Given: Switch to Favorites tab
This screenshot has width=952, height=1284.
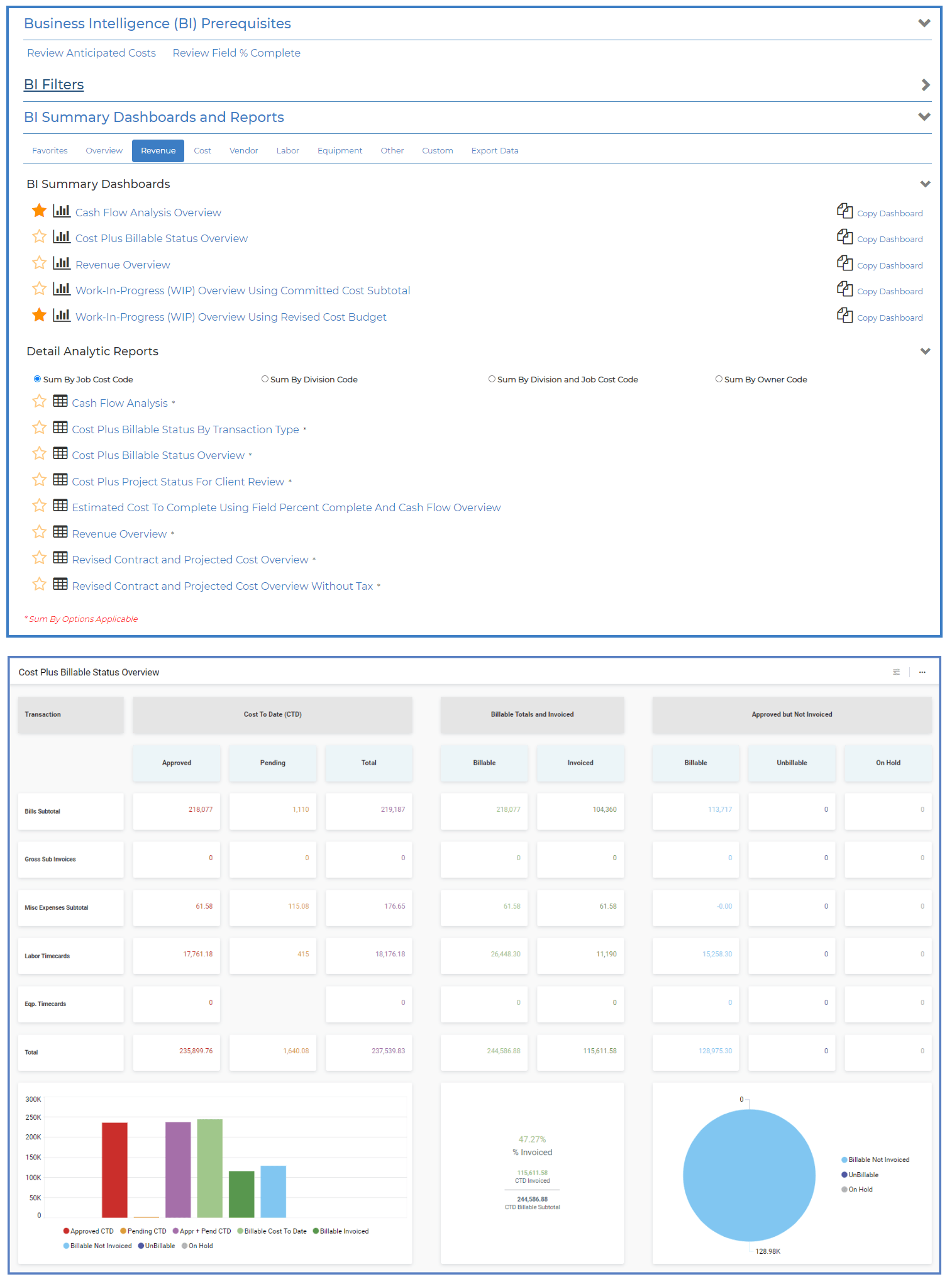Looking at the screenshot, I should point(50,151).
